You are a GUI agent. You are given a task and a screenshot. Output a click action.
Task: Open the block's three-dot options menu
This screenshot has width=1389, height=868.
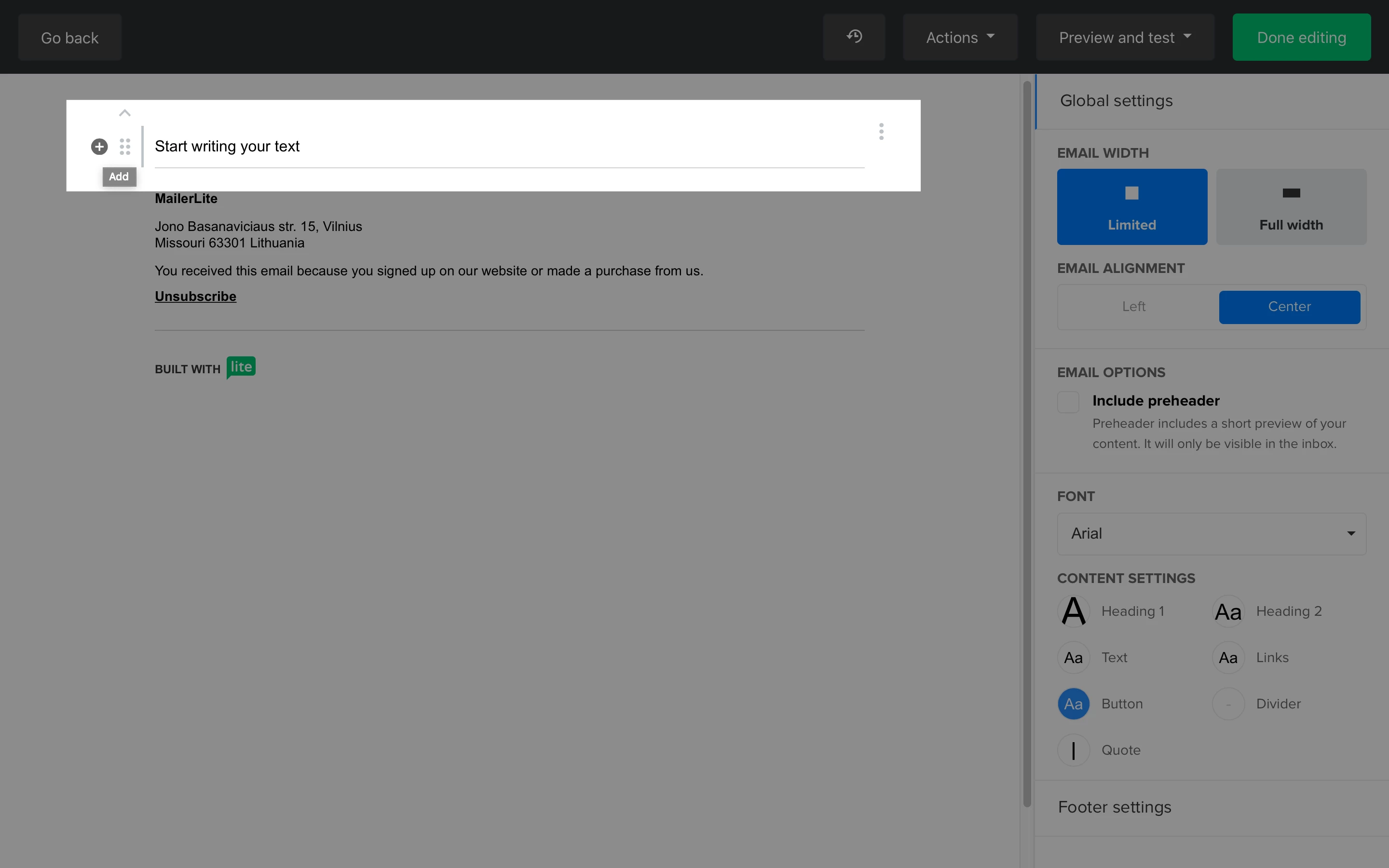881,132
